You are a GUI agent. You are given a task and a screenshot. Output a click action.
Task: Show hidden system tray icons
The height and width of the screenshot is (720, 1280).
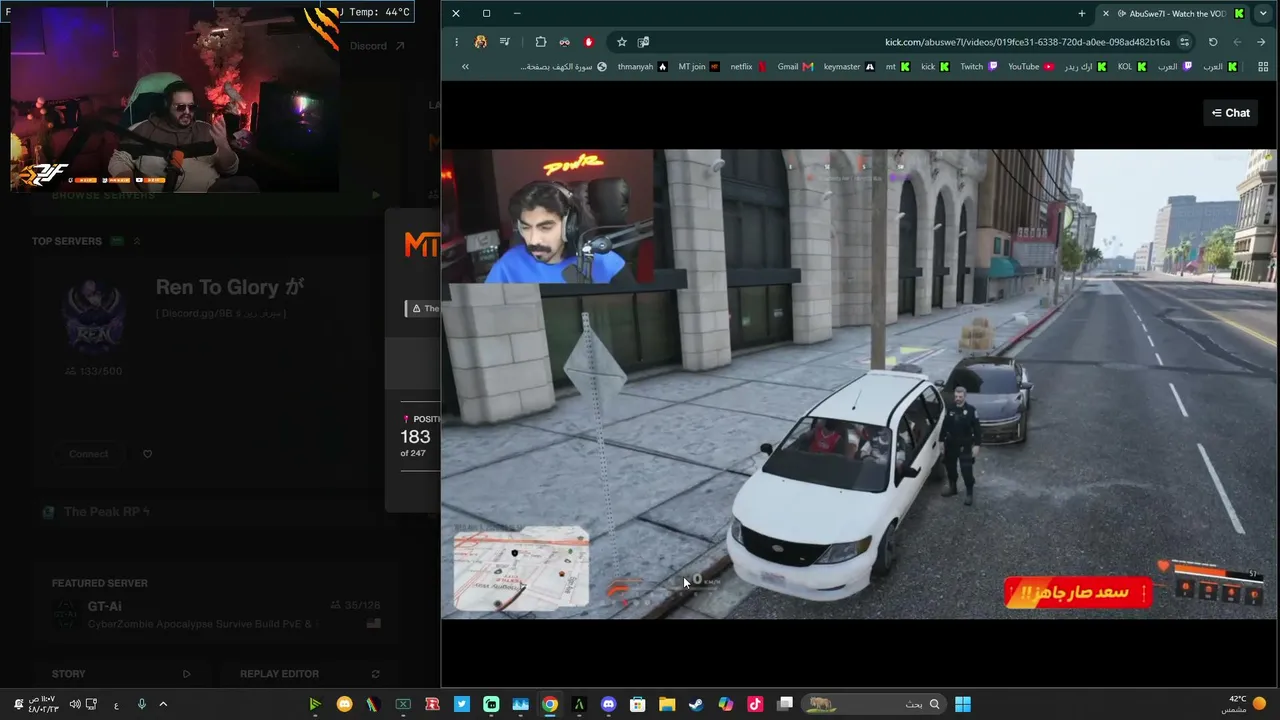tap(163, 704)
